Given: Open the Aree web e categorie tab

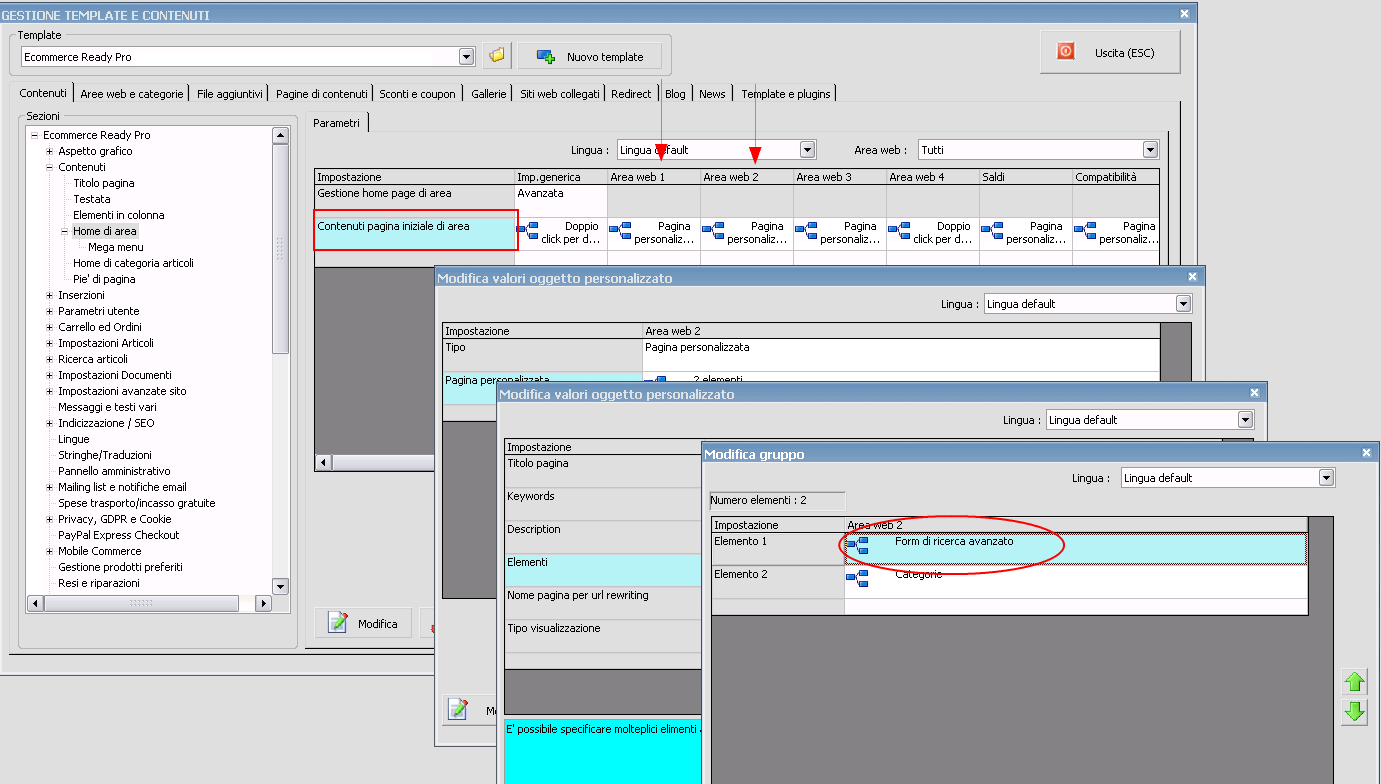Looking at the screenshot, I should [132, 94].
